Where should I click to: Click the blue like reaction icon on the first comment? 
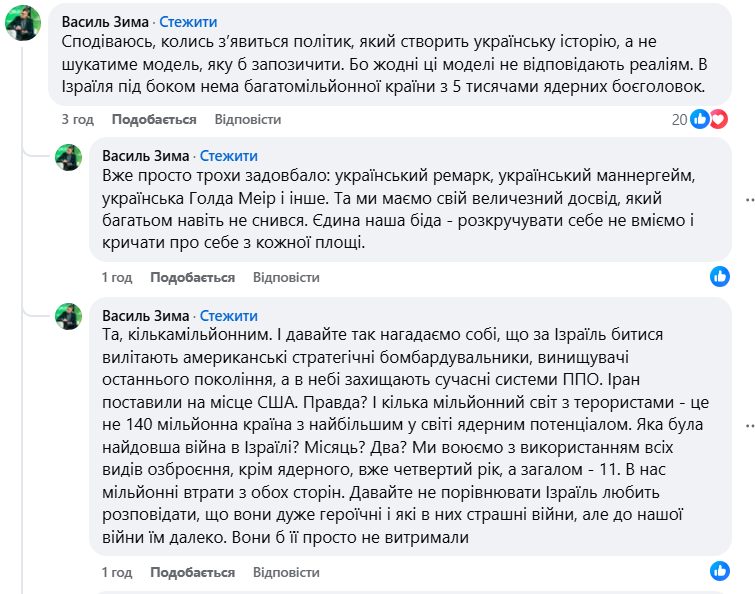699,119
